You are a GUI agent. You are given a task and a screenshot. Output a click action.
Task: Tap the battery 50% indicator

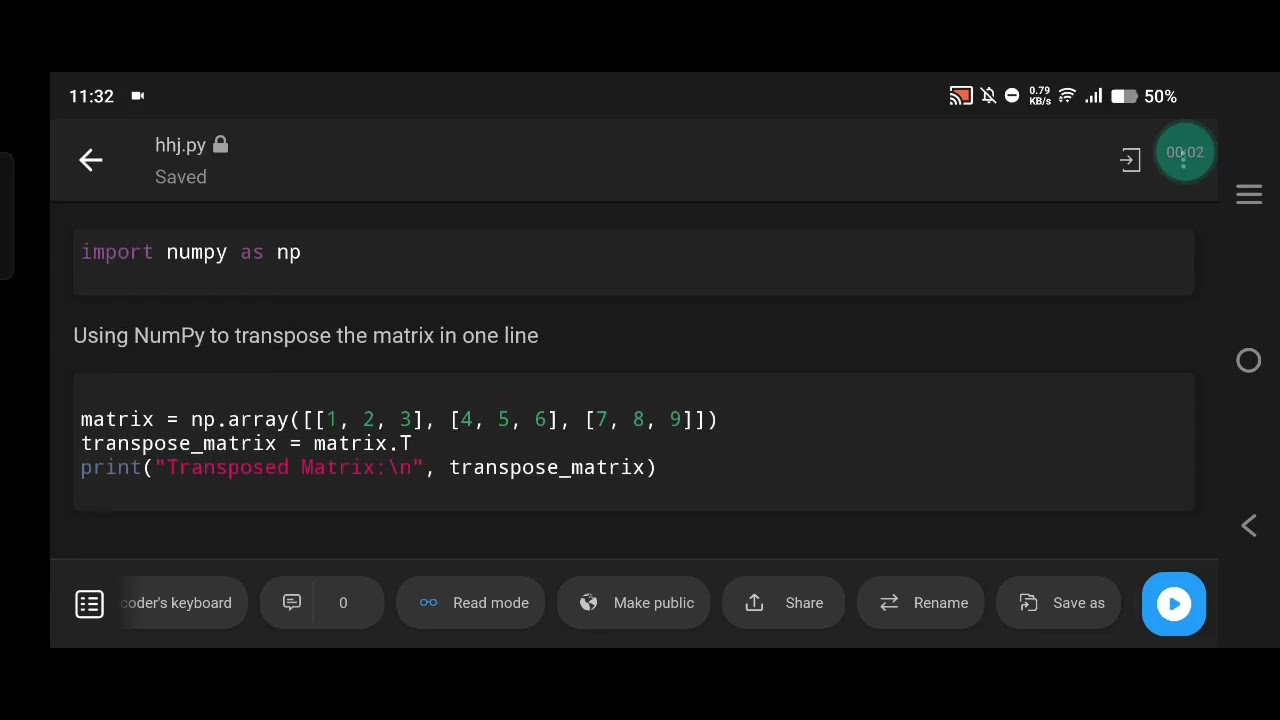coord(1144,96)
